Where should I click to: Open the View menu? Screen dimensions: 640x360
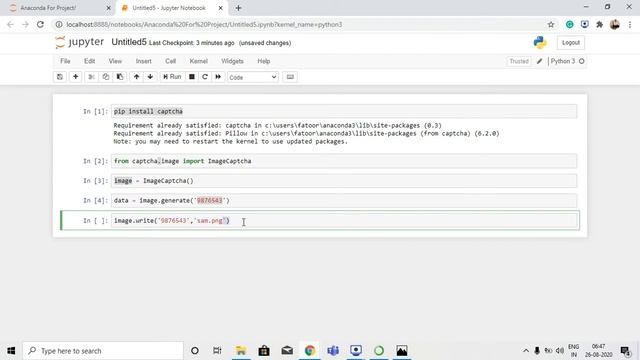115,61
